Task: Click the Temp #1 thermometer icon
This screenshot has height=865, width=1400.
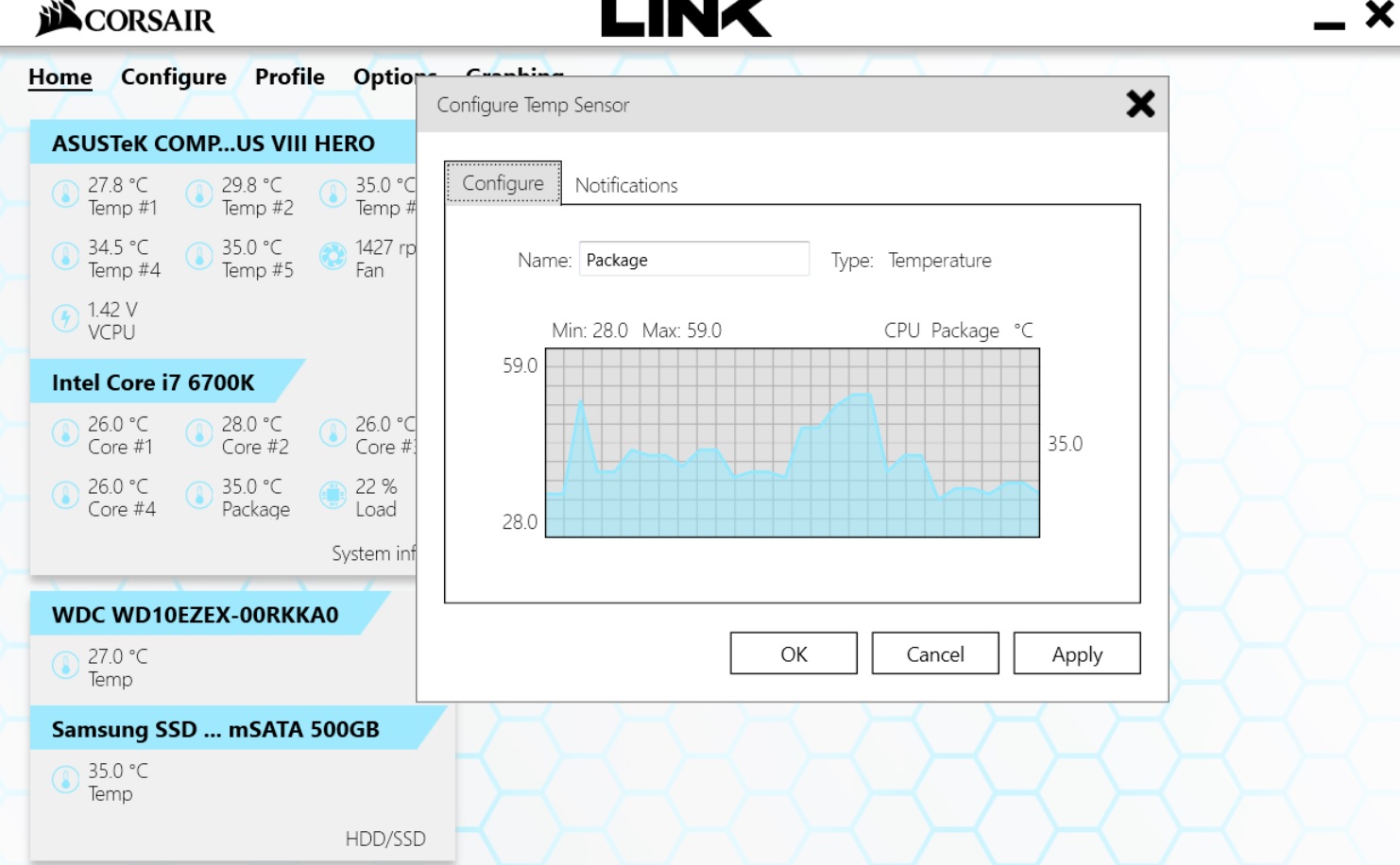Action: tap(65, 194)
